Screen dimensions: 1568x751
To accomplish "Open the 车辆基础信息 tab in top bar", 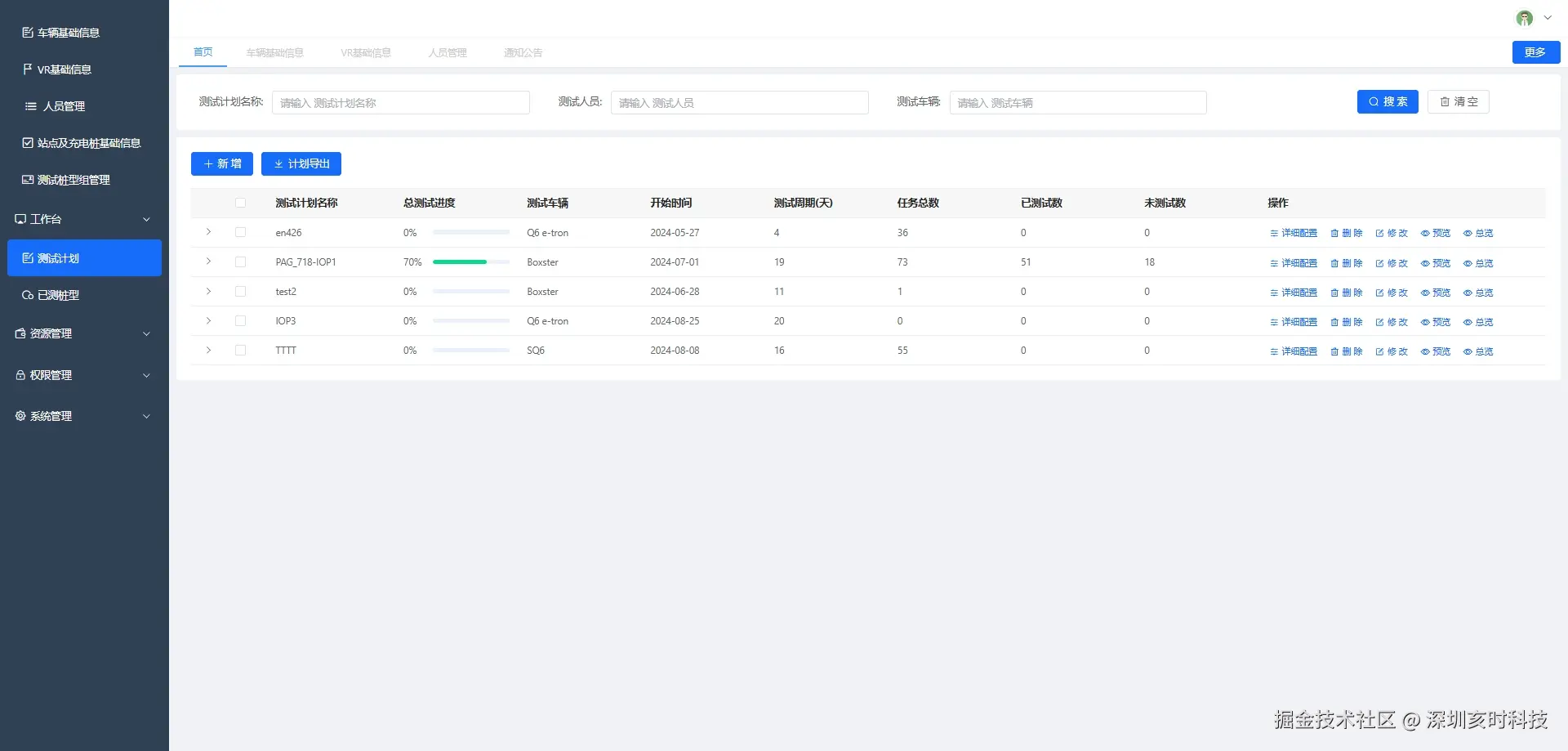I will [275, 53].
